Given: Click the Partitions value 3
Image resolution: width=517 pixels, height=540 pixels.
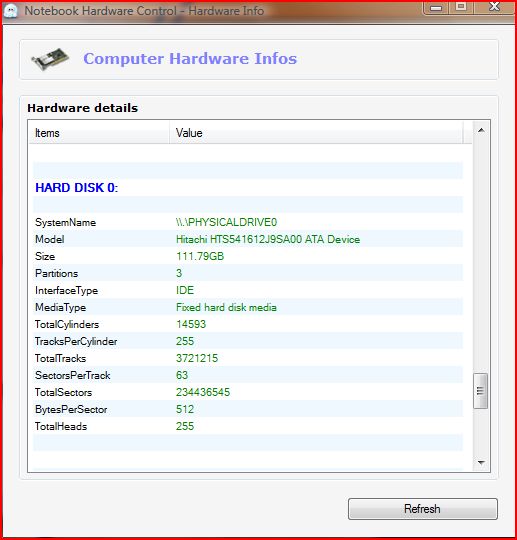Looking at the screenshot, I should click(x=179, y=273).
